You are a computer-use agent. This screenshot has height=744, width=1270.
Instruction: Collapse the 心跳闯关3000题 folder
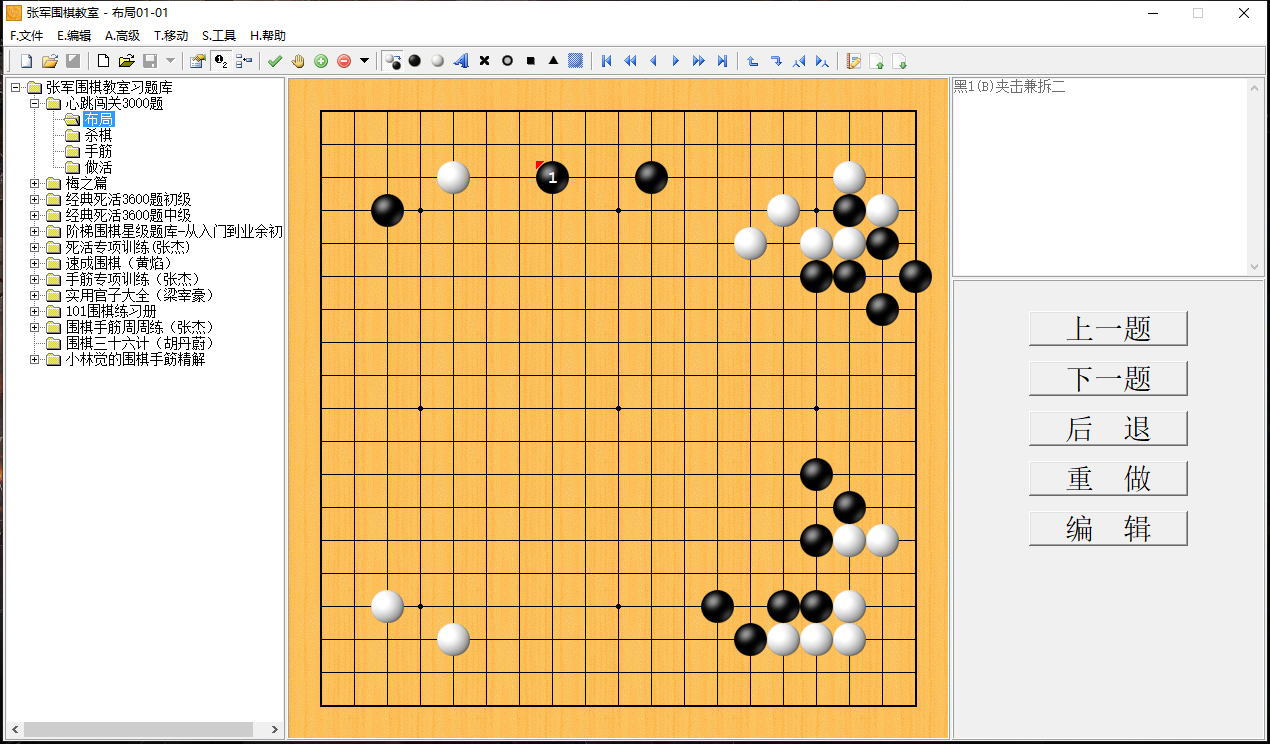35,103
